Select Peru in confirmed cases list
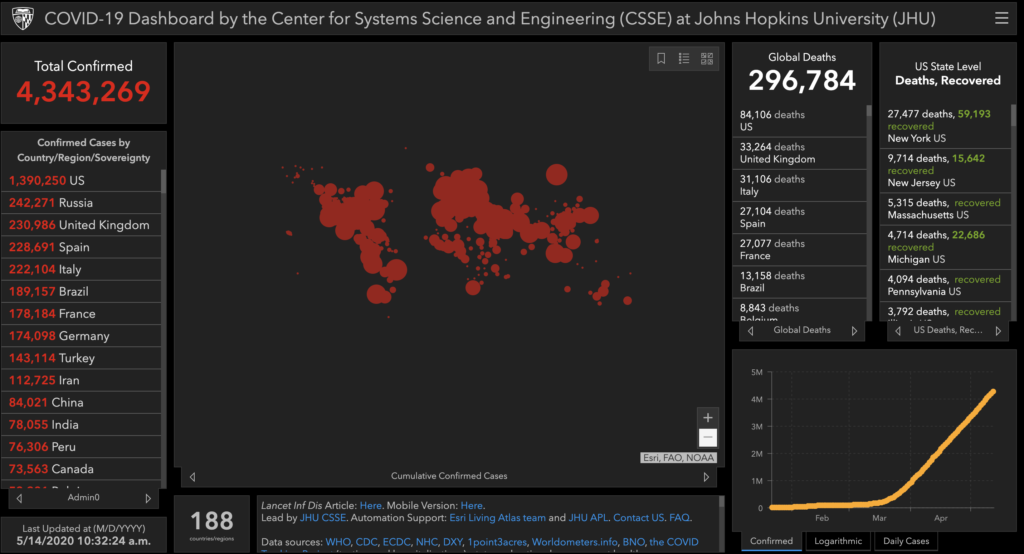Image resolution: width=1024 pixels, height=554 pixels. [82, 447]
